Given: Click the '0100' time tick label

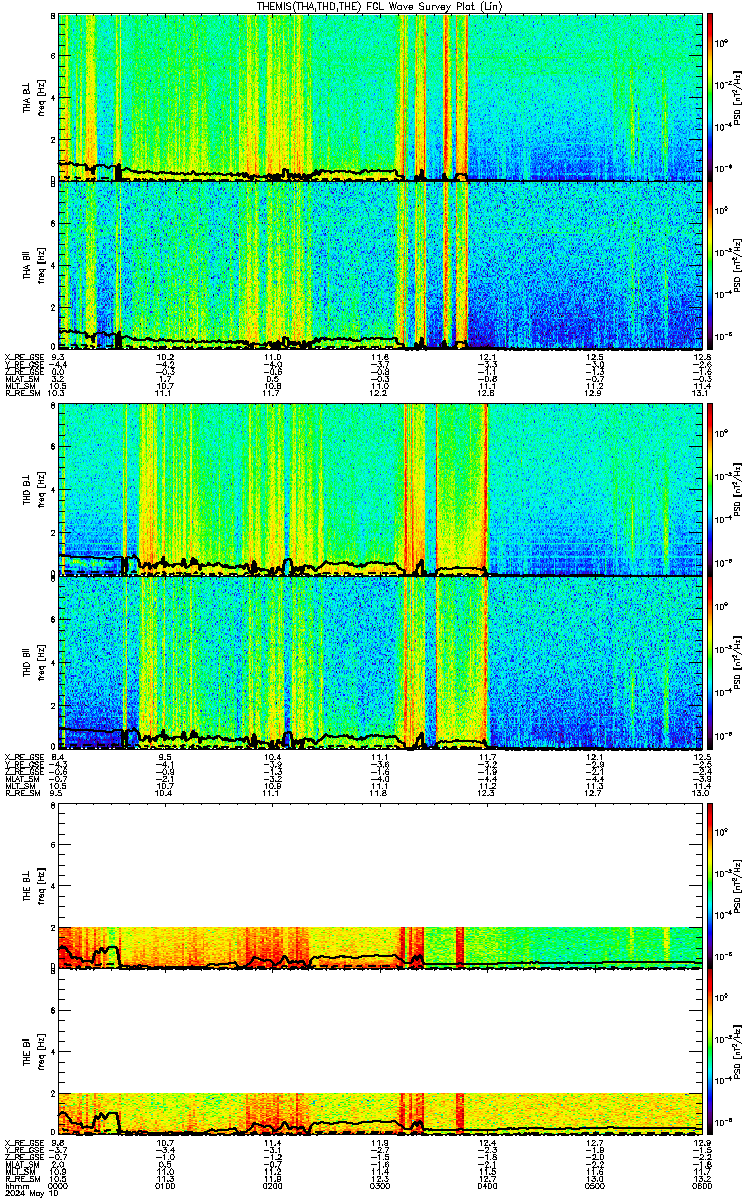Looking at the screenshot, I should (166, 1185).
